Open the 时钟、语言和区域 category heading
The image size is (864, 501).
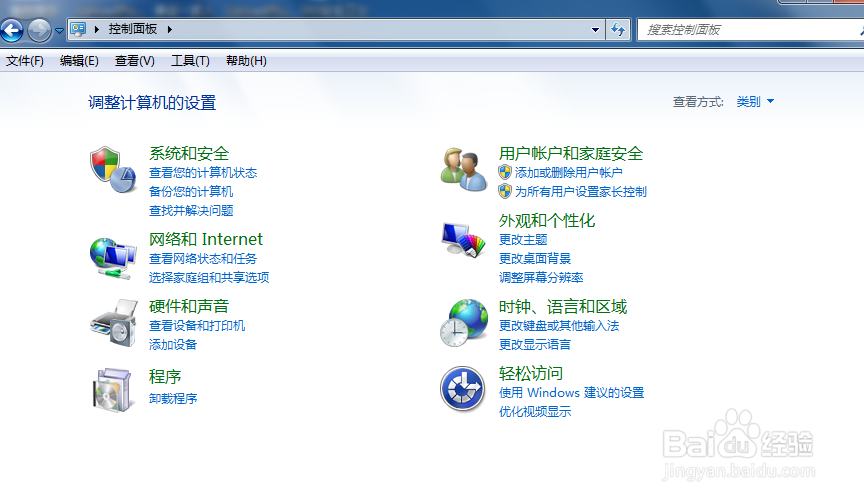pos(563,306)
